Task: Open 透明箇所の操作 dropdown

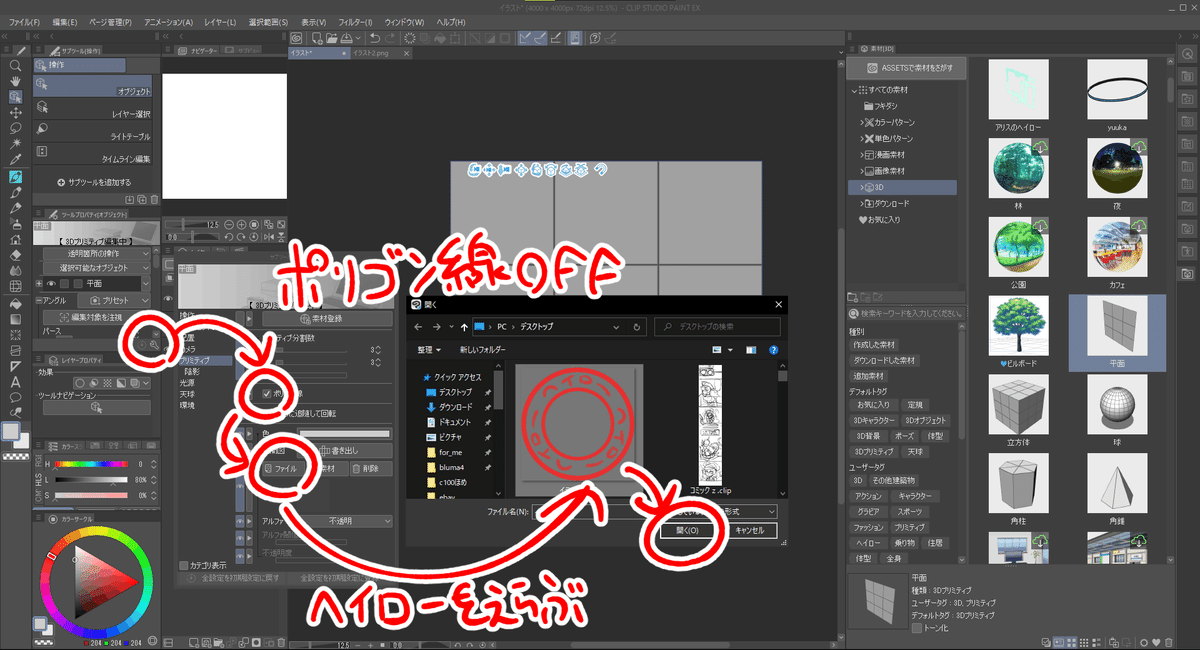Action: tap(97, 254)
